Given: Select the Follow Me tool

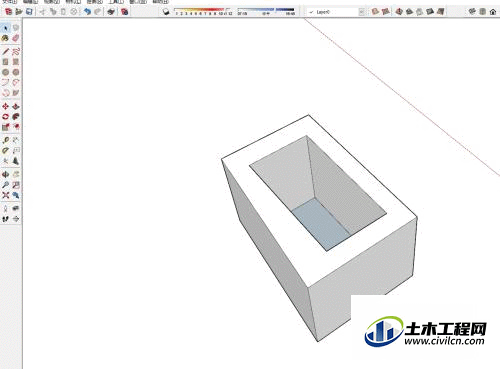Looking at the screenshot, I should pos(16,117).
